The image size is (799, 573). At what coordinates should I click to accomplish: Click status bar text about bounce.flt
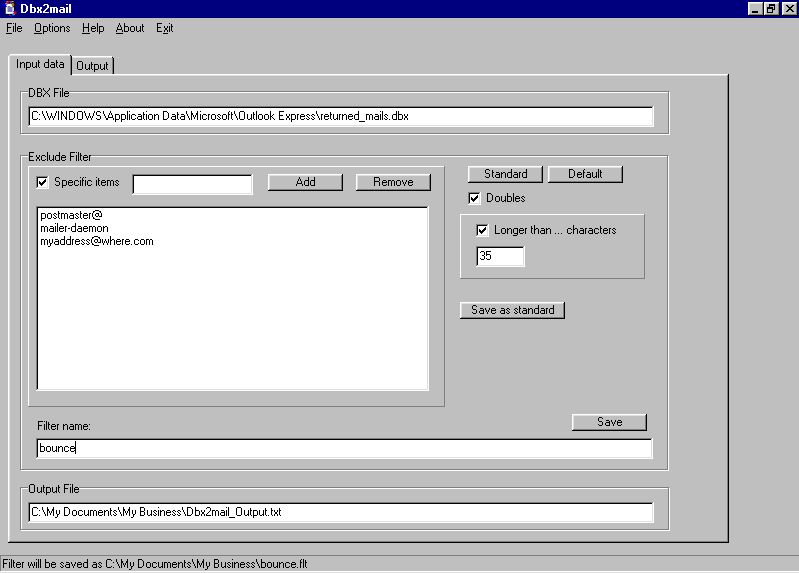pyautogui.click(x=155, y=564)
